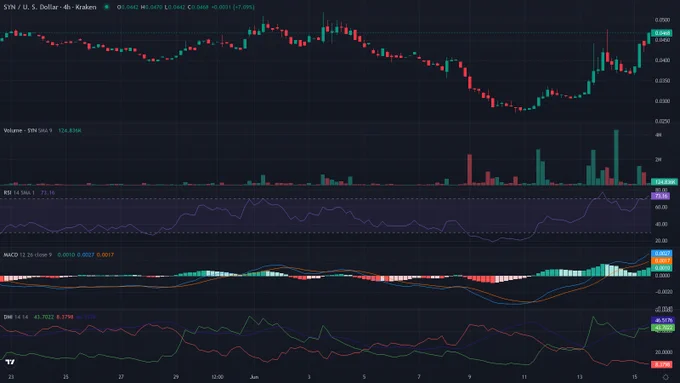680x383 pixels.
Task: Click the 15 date label on time axis
Action: (x=634, y=377)
